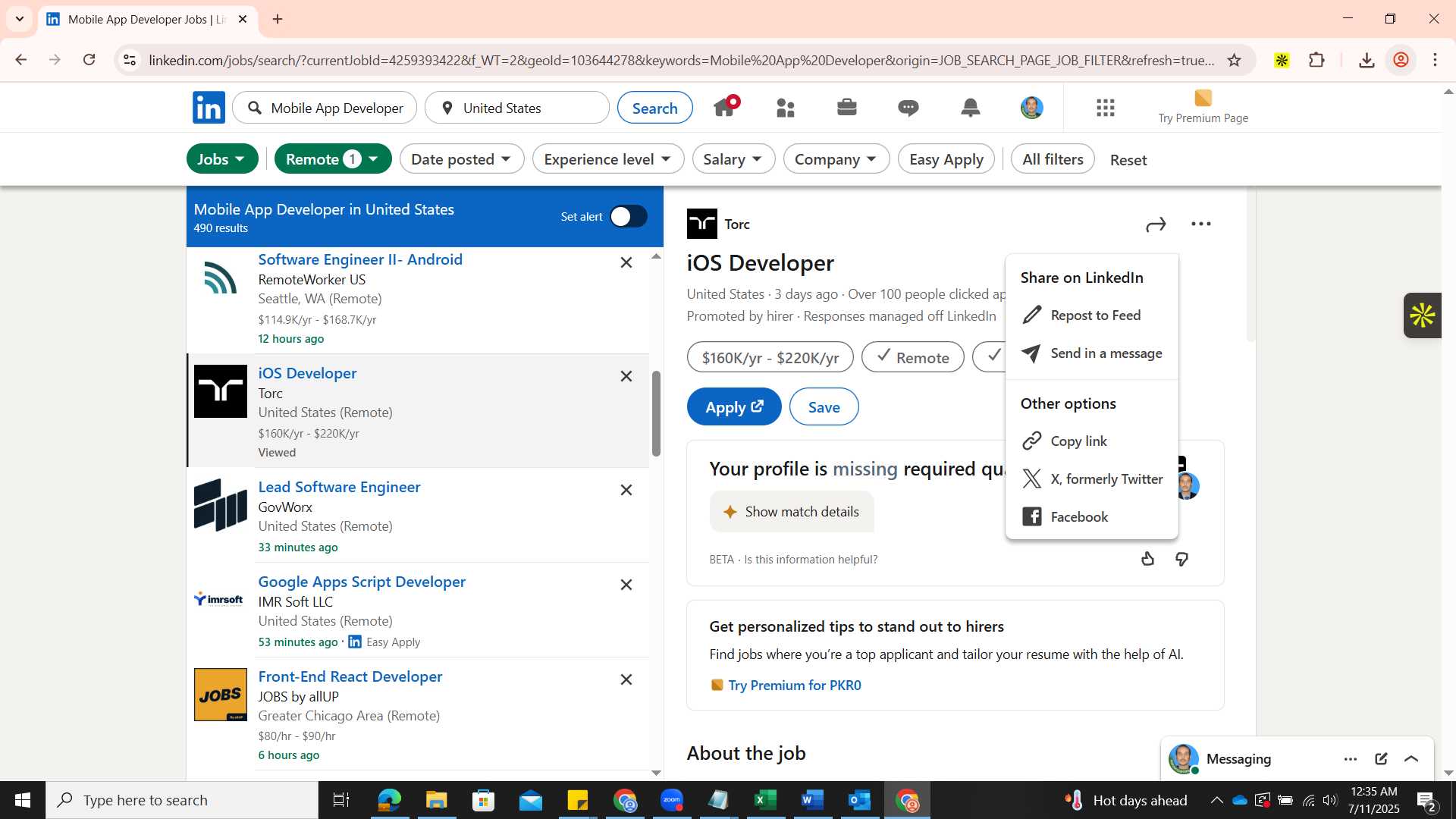Open Microsoft Edge from taskbar

click(389, 800)
